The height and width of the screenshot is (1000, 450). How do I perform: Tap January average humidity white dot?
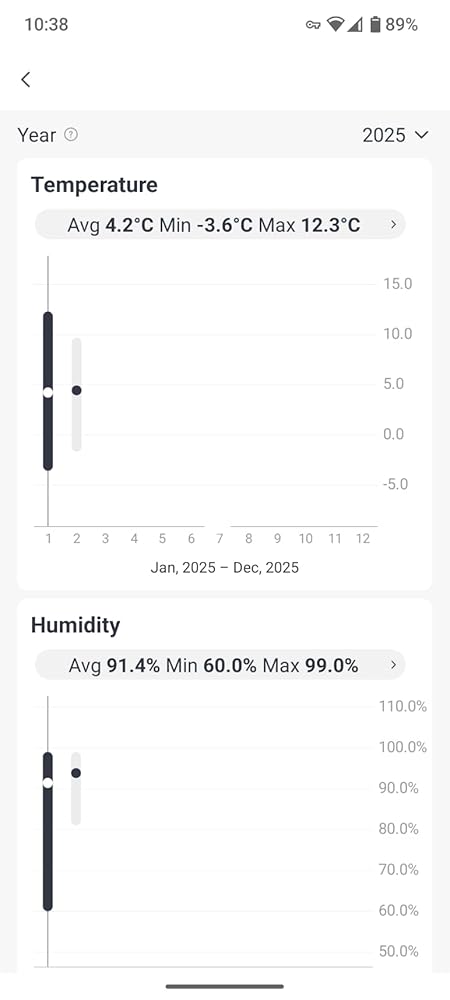(x=48, y=783)
